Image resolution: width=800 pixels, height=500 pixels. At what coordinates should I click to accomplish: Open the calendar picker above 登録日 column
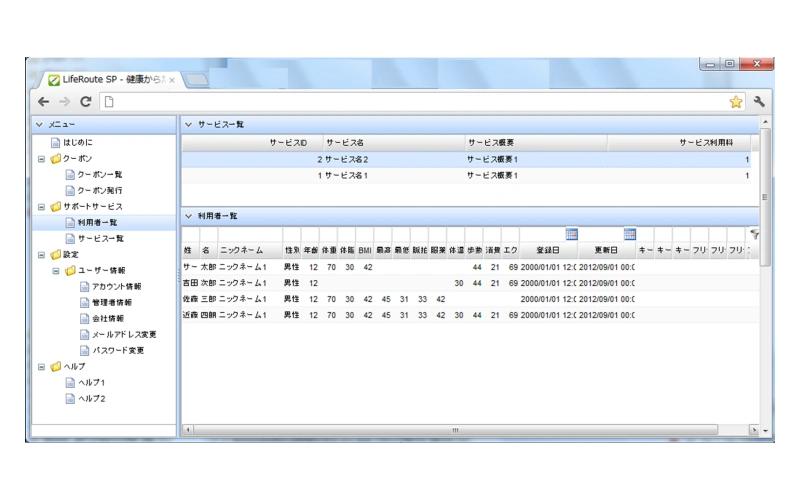tap(571, 234)
